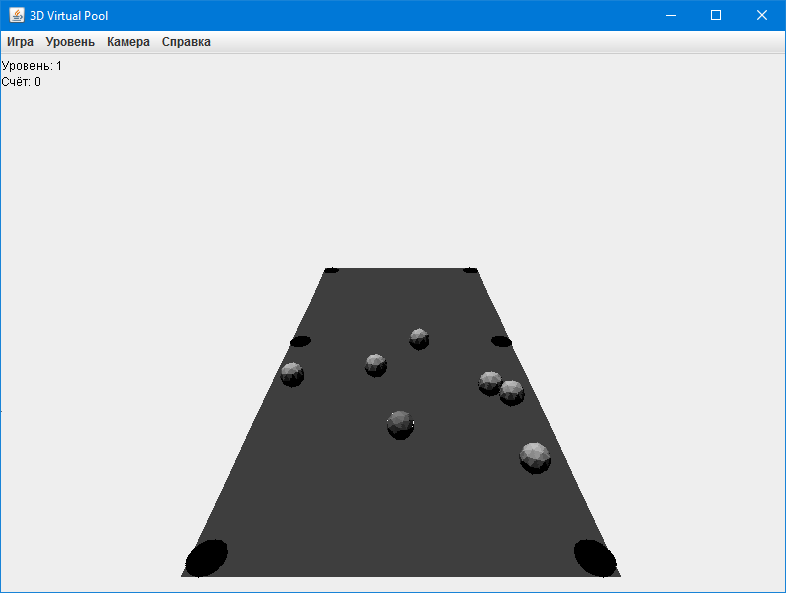
Task: Click the 'Уровень: 1' status text
Action: 32,66
